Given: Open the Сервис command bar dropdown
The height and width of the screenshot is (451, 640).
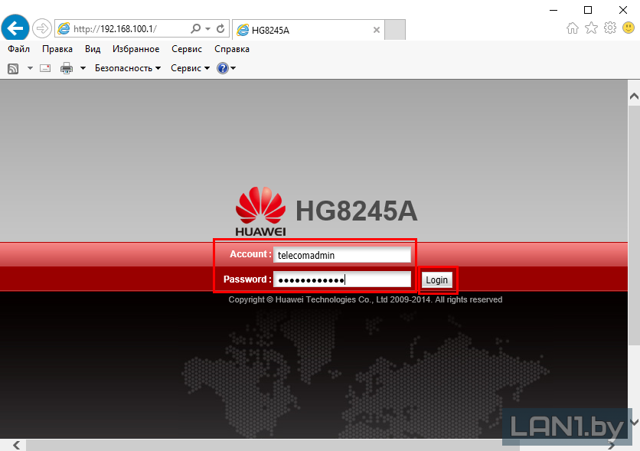Looking at the screenshot, I should point(190,68).
